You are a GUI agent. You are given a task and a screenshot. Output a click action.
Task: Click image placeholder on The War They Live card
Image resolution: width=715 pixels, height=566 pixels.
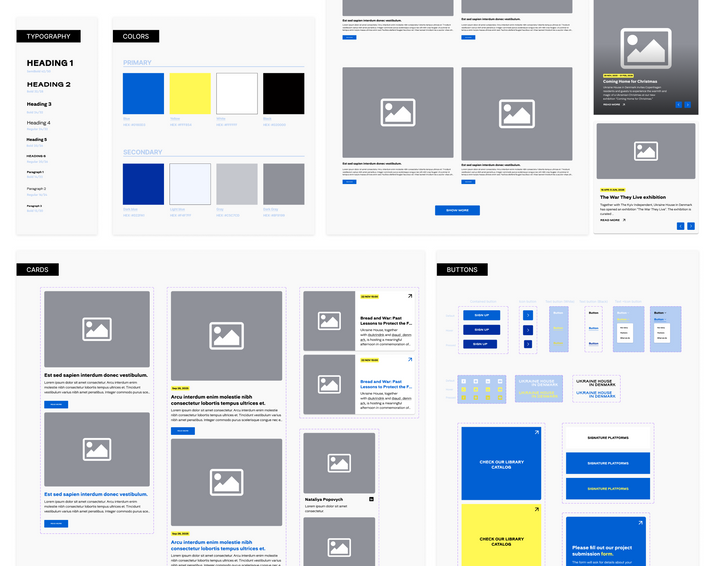click(646, 151)
